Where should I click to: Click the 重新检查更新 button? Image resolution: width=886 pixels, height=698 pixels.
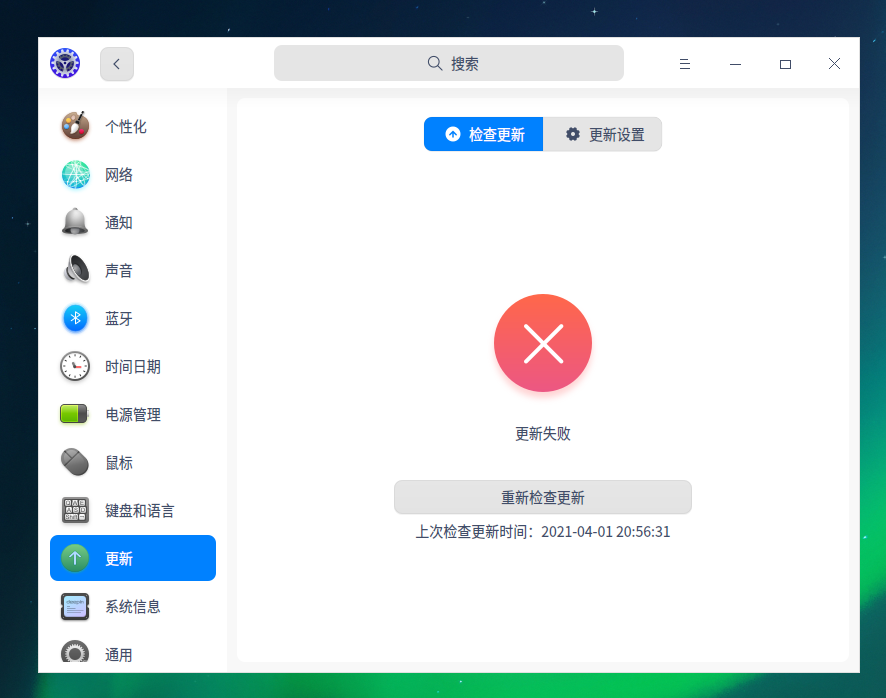[542, 497]
